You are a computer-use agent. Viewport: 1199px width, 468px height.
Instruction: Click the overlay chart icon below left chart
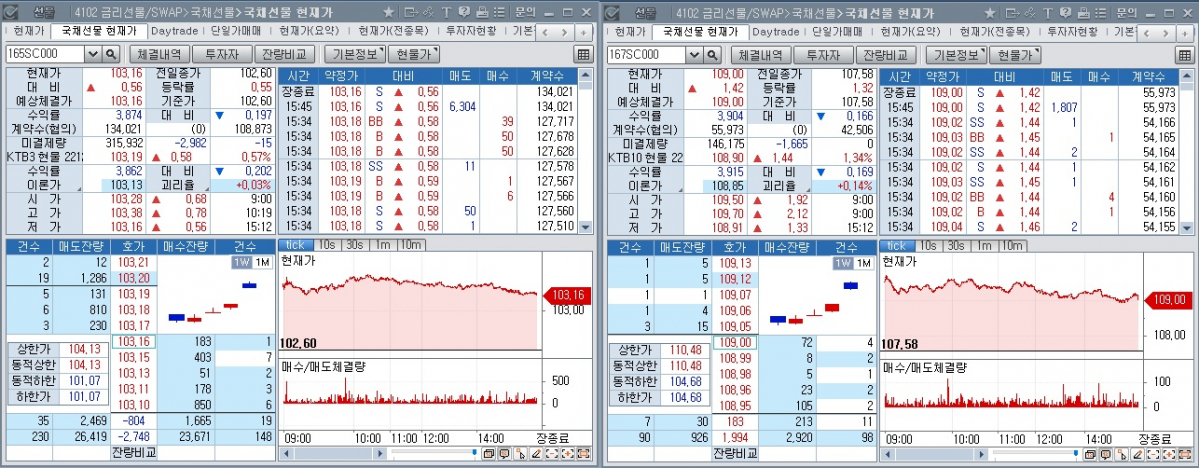point(489,454)
